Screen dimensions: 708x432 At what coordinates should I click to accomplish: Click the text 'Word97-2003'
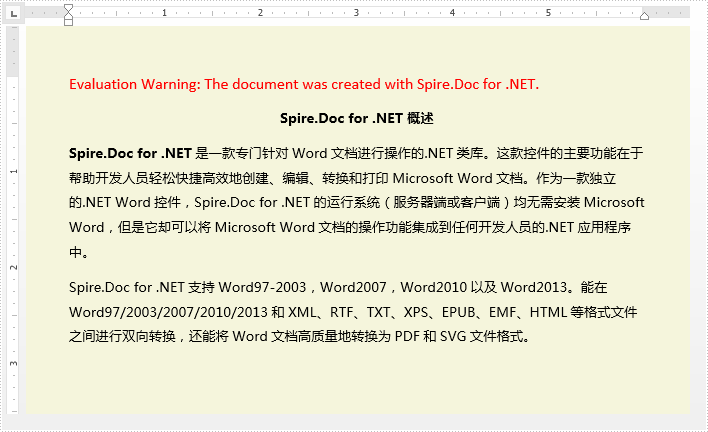tap(262, 287)
